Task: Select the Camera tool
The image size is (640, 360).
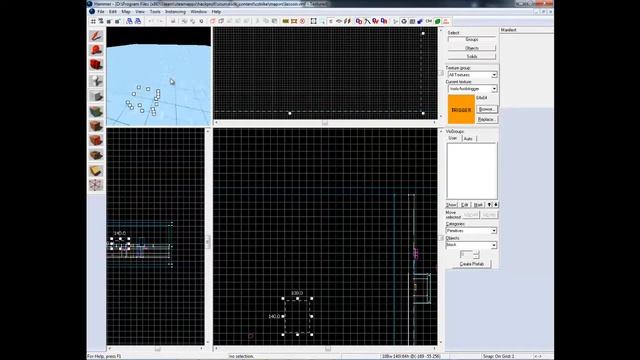Action: point(96,65)
